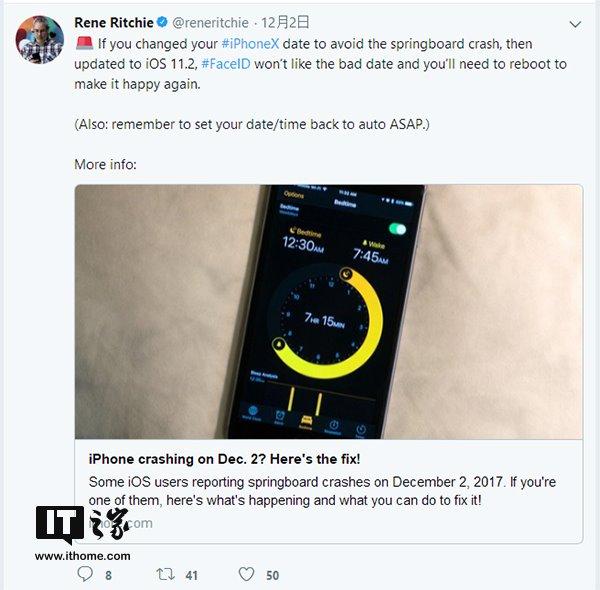Open the reply speech bubble icon

pyautogui.click(x=85, y=574)
